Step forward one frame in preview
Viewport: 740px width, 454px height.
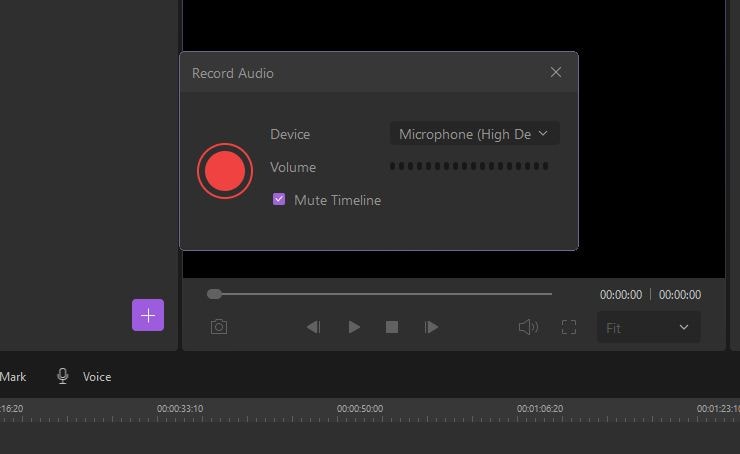pyautogui.click(x=431, y=327)
